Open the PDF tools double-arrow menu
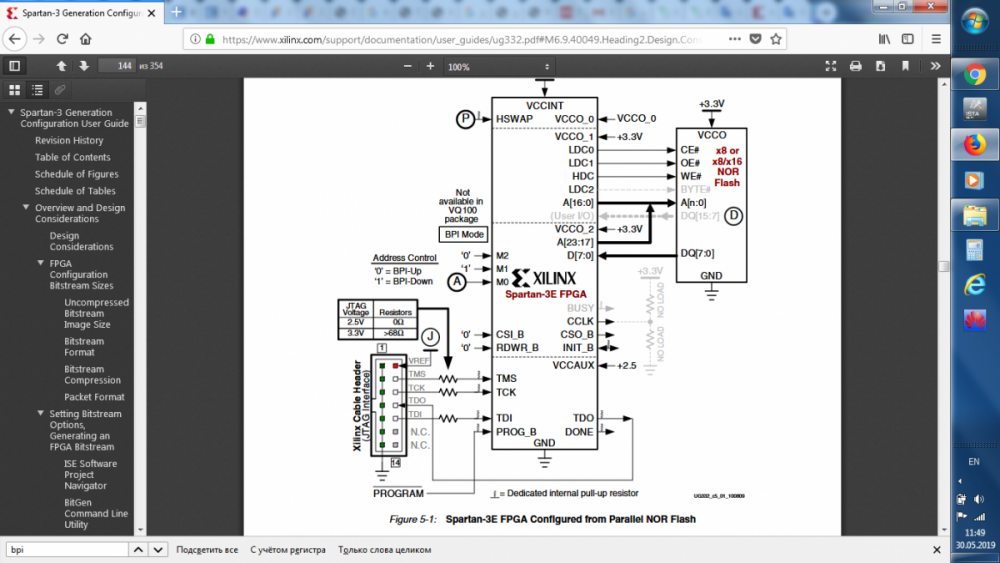 point(935,66)
